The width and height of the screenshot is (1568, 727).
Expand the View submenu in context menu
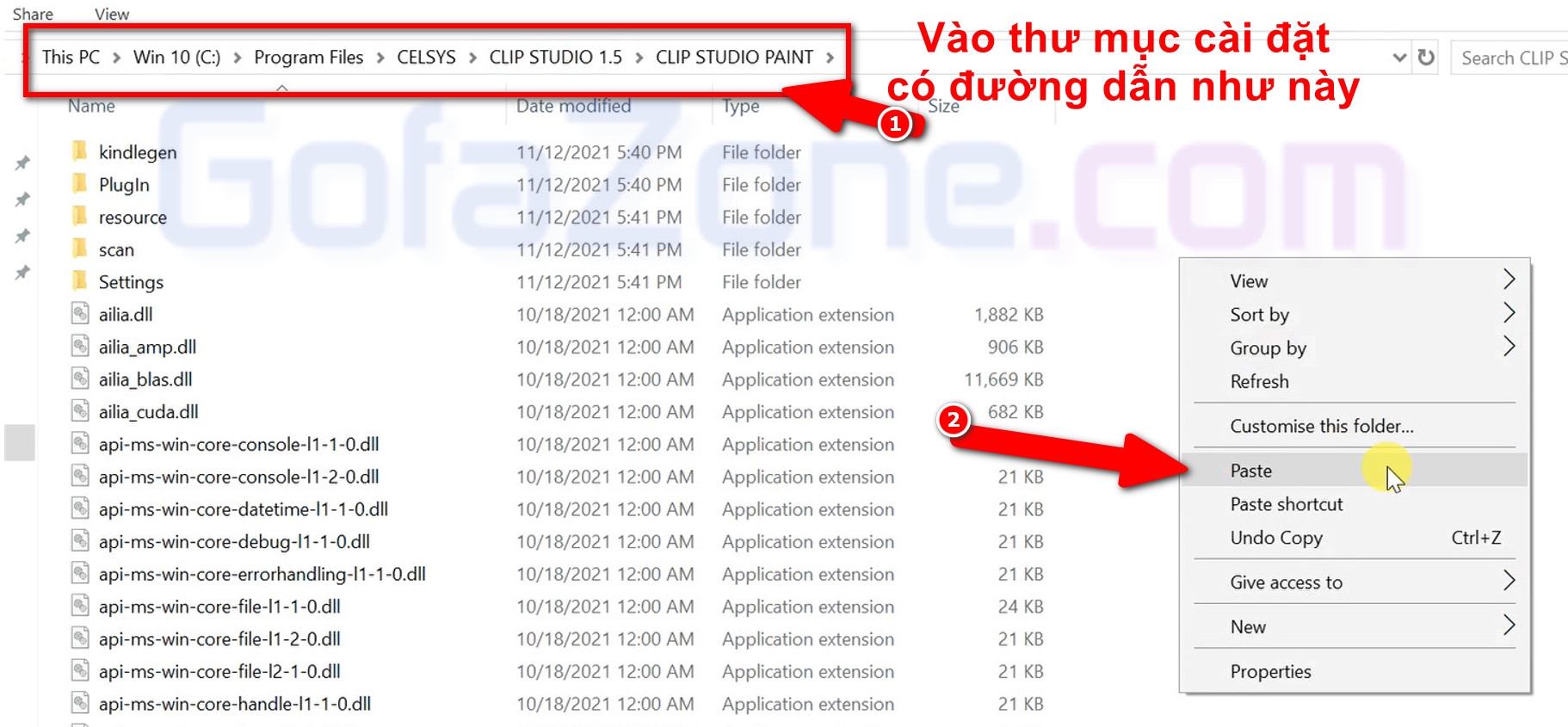pos(1508,280)
